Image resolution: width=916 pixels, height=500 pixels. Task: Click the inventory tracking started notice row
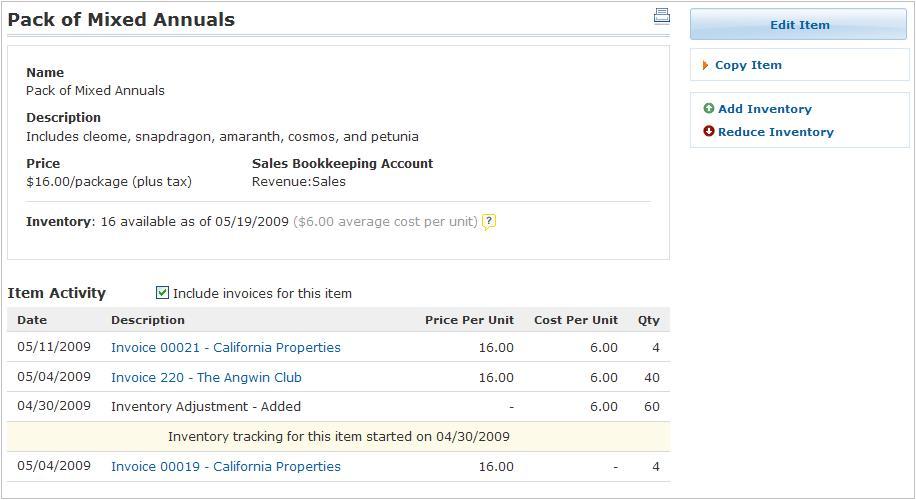(x=339, y=436)
